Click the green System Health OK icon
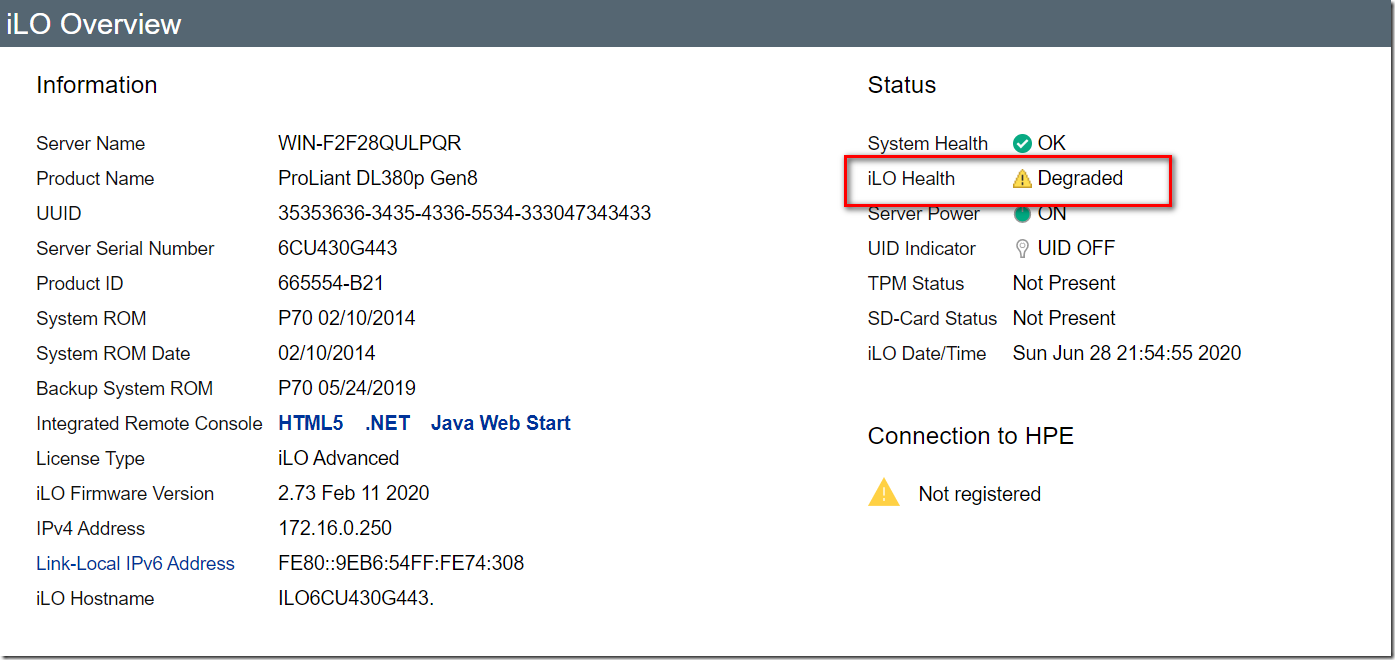The width and height of the screenshot is (1395, 660). click(1022, 144)
